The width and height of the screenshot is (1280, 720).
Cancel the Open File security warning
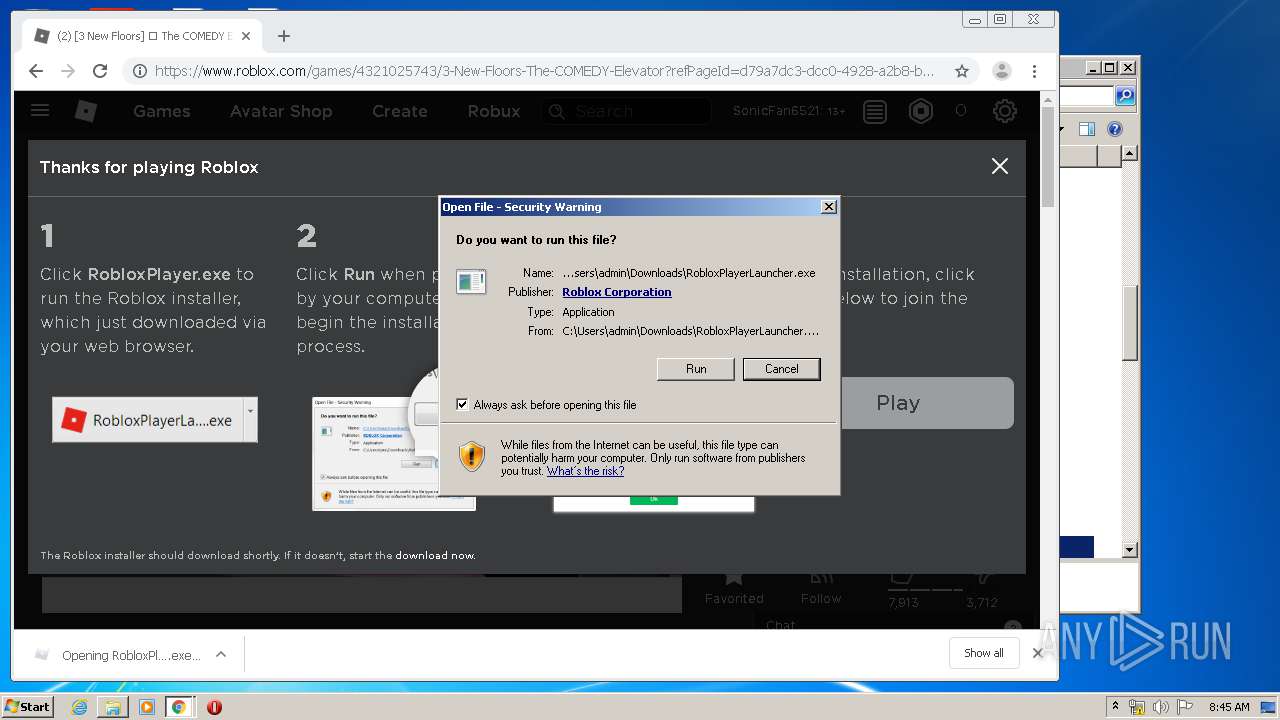[781, 369]
